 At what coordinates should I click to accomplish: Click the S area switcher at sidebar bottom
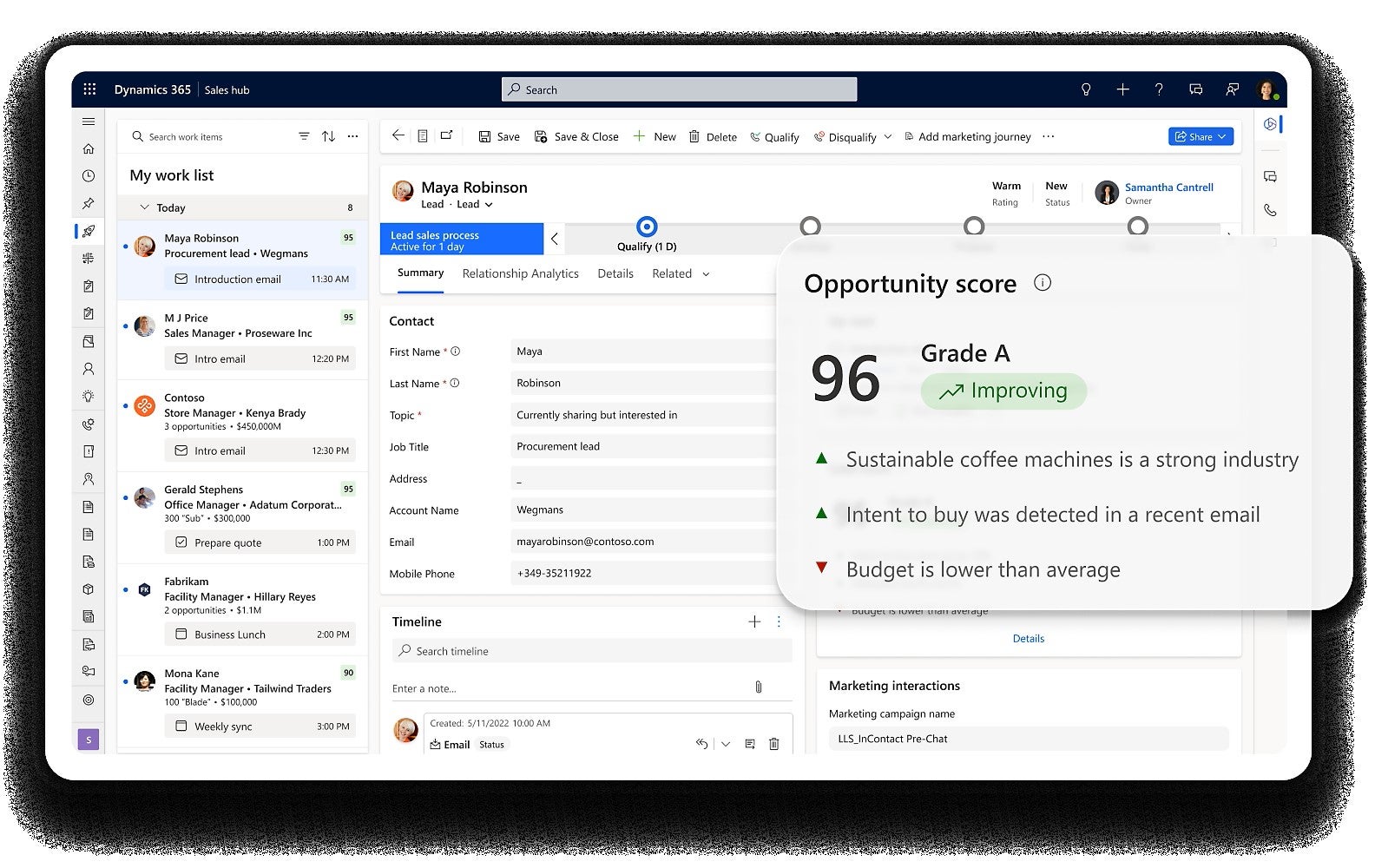pos(89,740)
